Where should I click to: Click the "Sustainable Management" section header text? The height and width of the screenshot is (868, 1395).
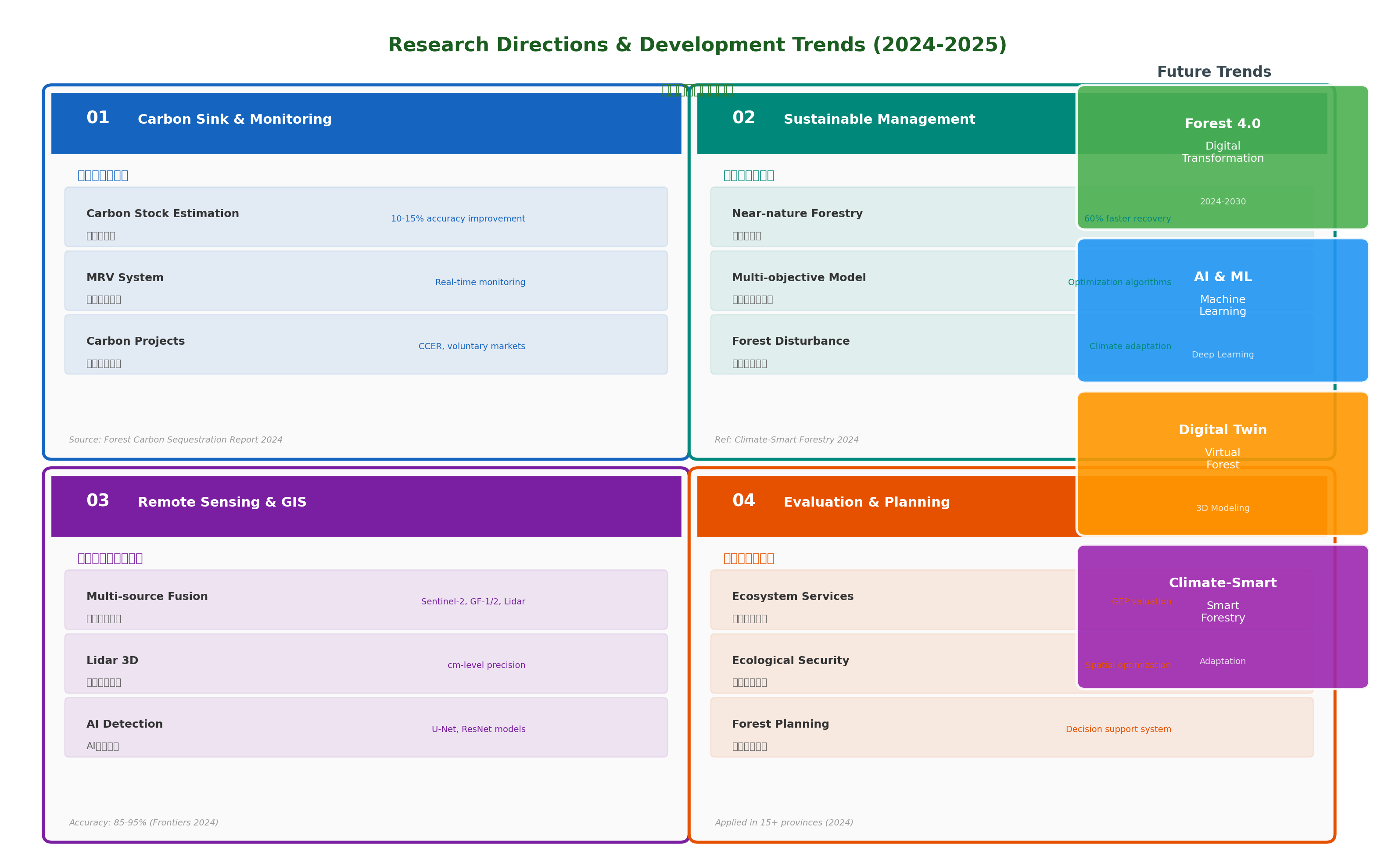point(879,119)
